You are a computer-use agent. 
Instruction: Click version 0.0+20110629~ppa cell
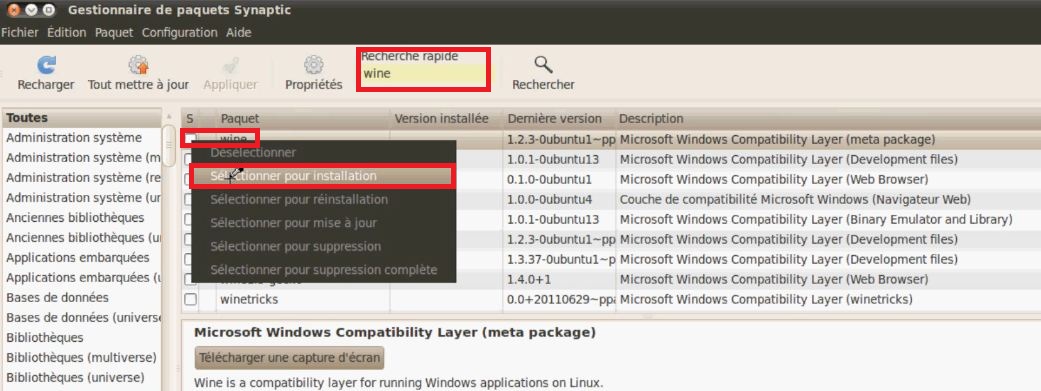[562, 299]
